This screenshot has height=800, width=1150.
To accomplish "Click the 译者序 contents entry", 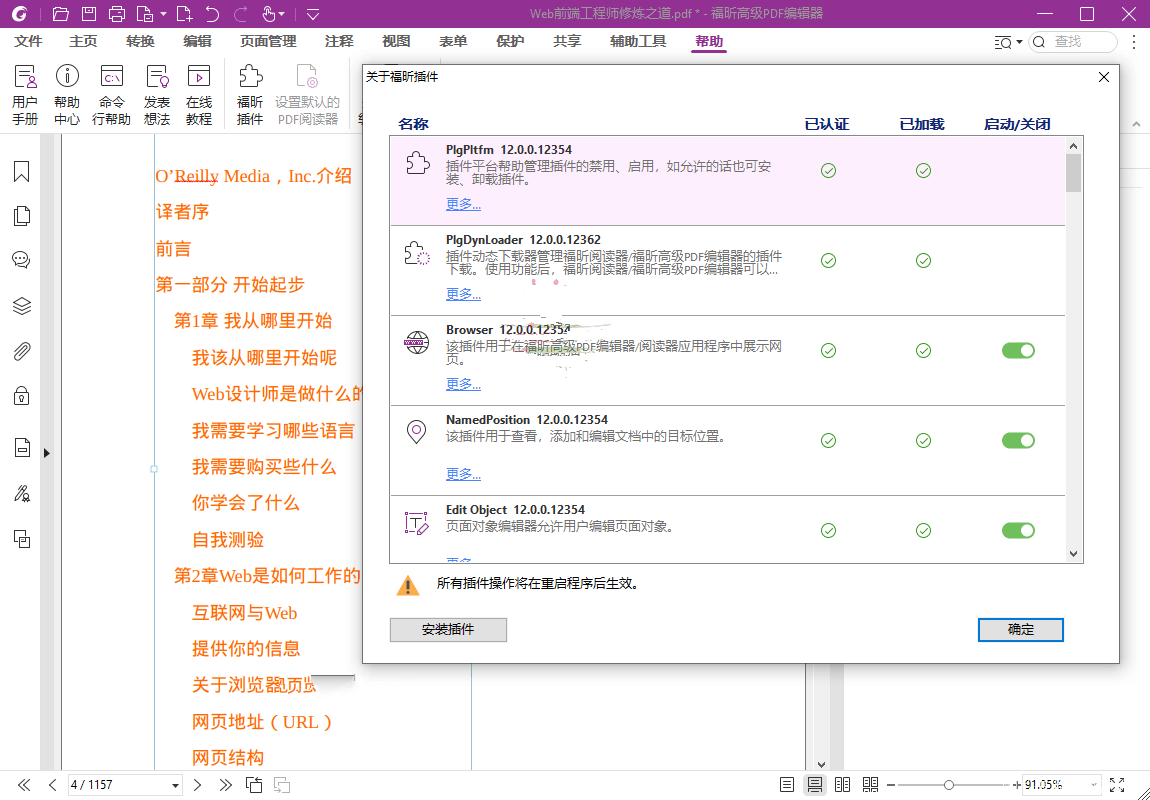I will 183,212.
